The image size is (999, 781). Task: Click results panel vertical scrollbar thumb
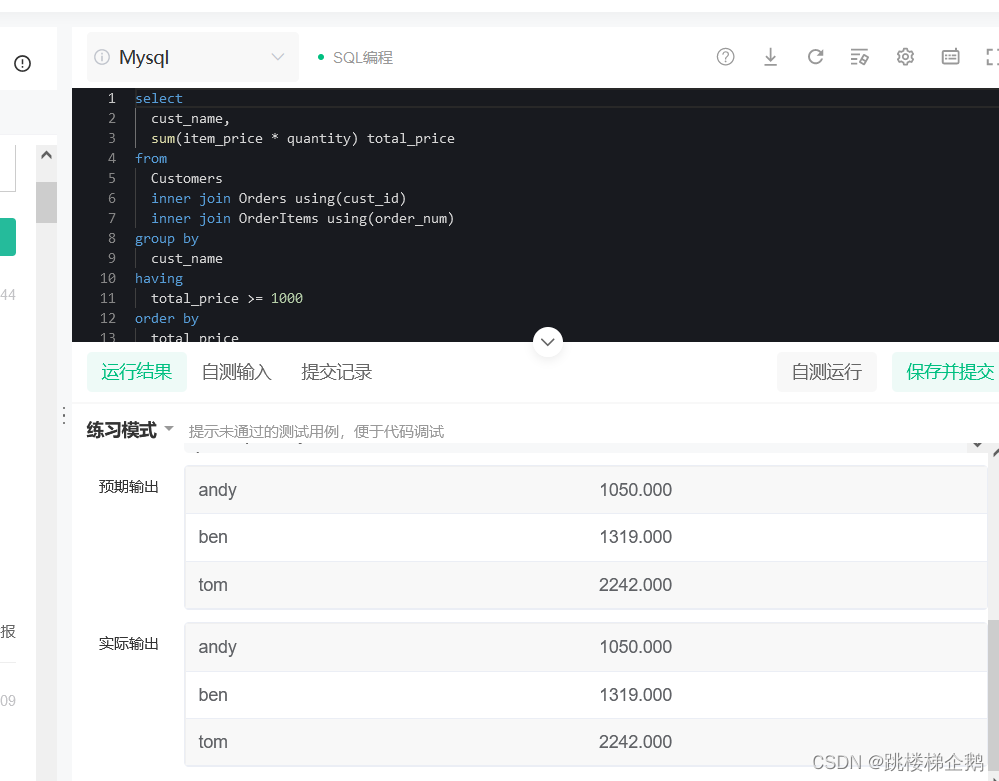click(993, 694)
